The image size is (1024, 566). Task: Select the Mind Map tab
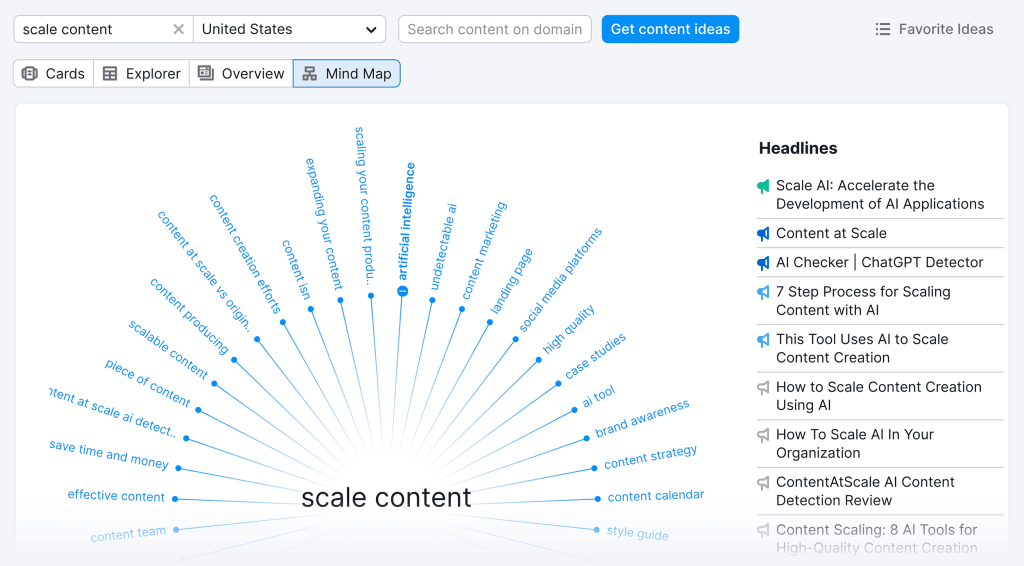point(347,73)
